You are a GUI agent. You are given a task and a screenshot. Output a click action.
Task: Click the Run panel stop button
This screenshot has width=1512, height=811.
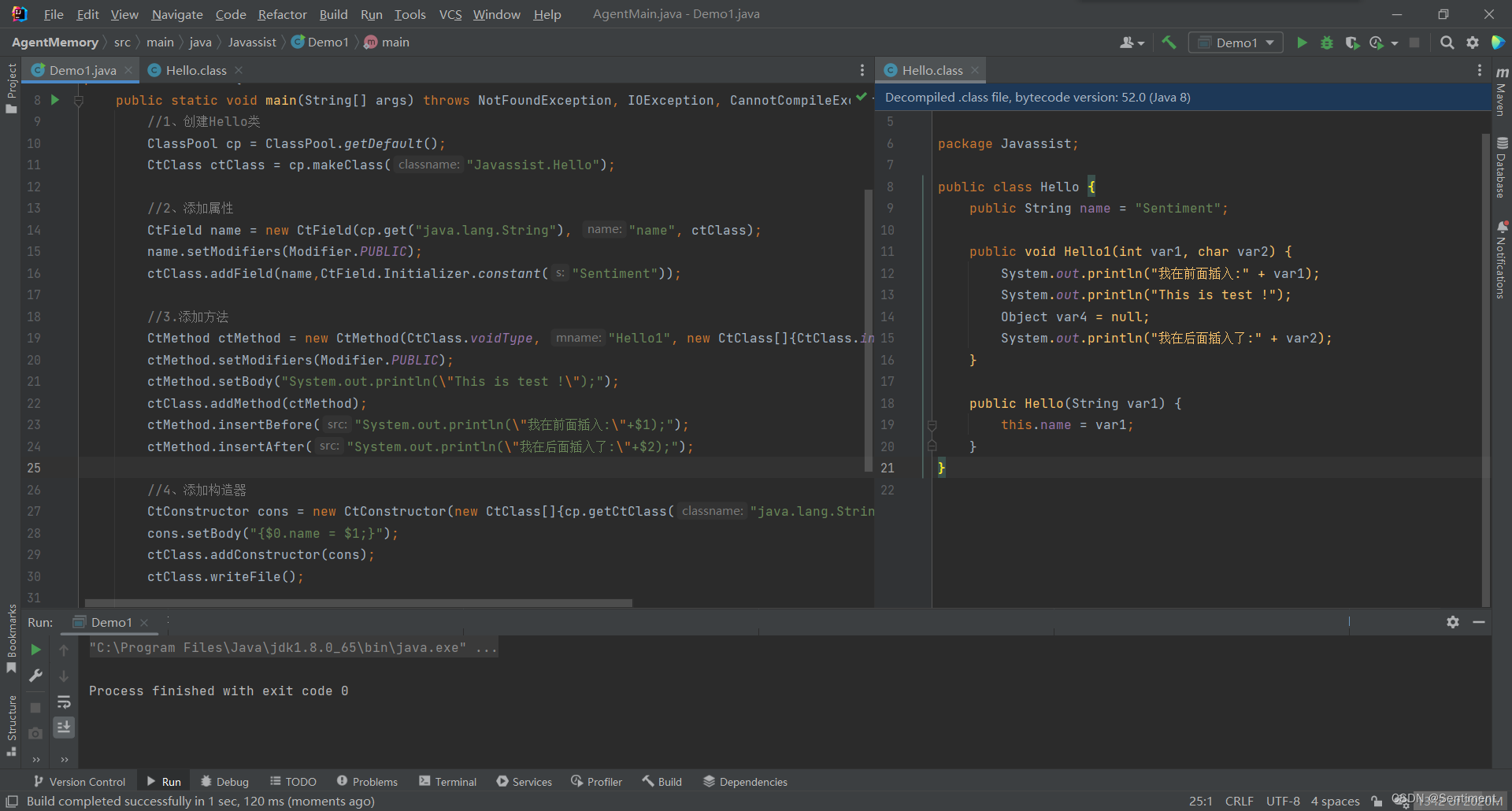(35, 708)
